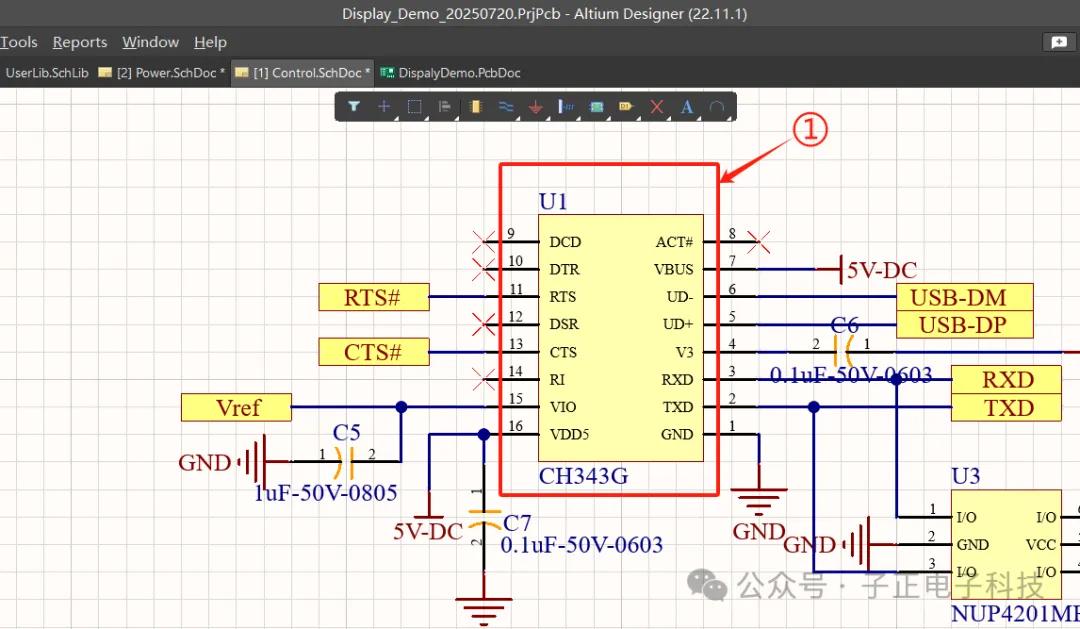Choose the harness/signal entry tool icon
This screenshot has width=1080, height=629.
click(566, 107)
